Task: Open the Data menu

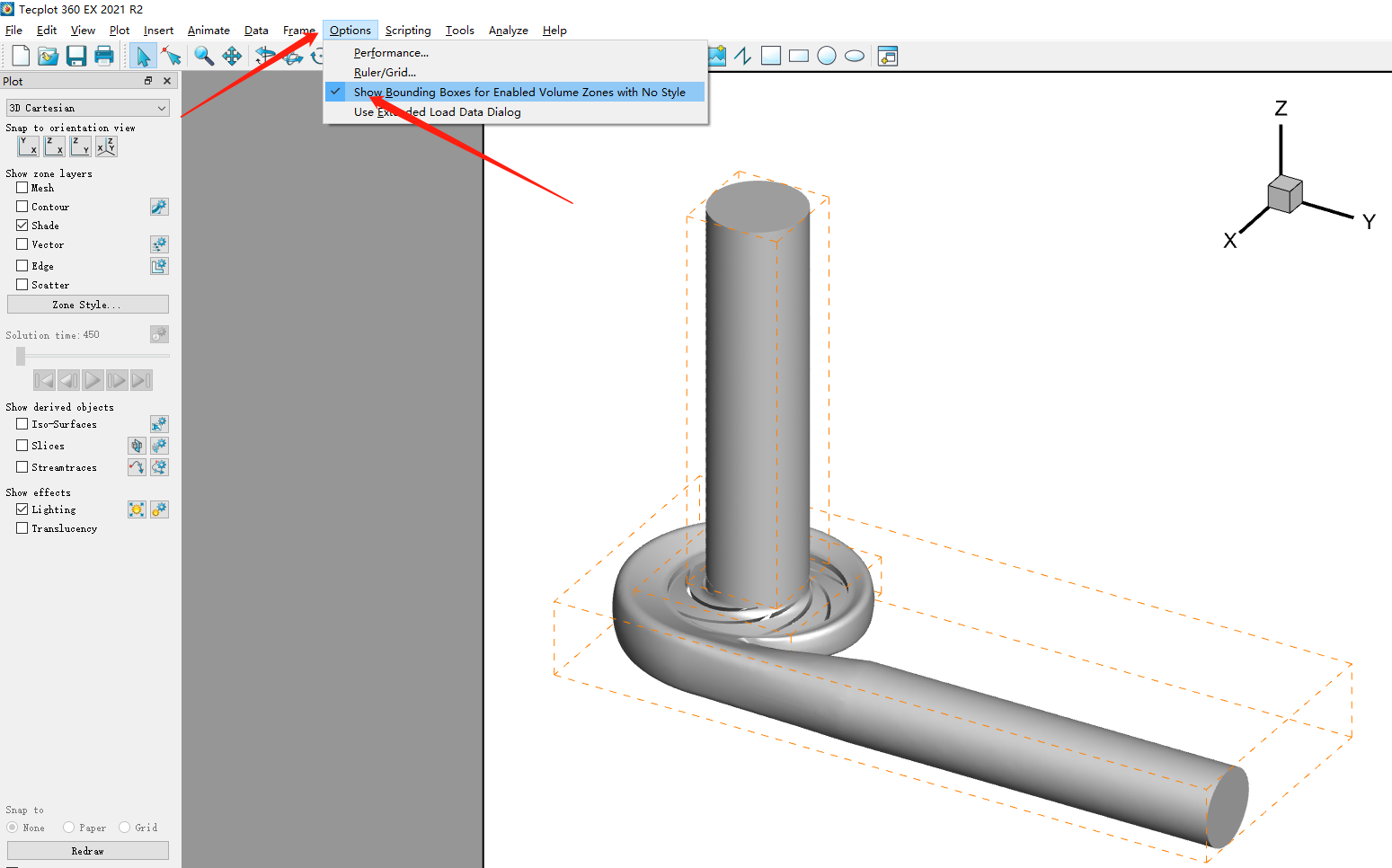Action: pos(256,31)
